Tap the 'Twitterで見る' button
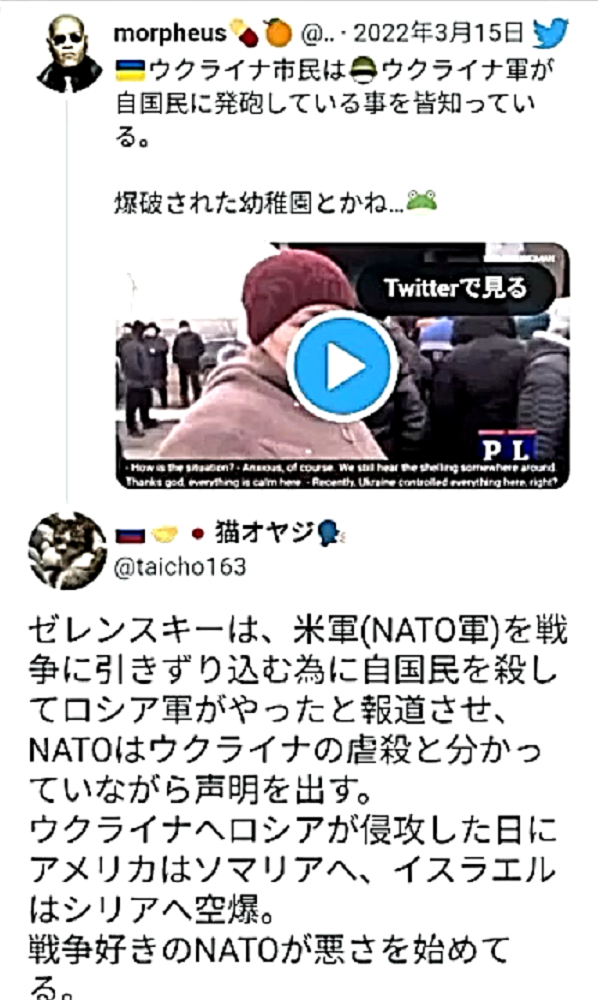The width and height of the screenshot is (598, 1000). pos(455,288)
